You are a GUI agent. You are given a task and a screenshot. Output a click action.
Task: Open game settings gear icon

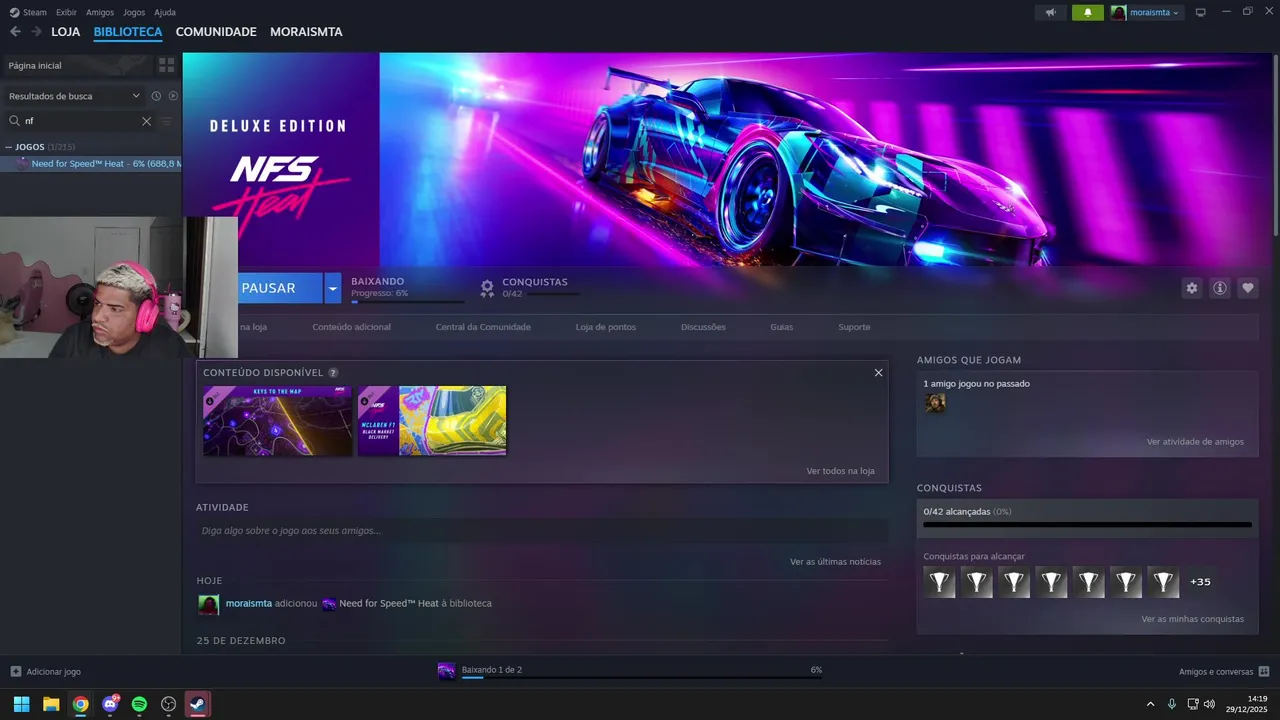[1191, 288]
